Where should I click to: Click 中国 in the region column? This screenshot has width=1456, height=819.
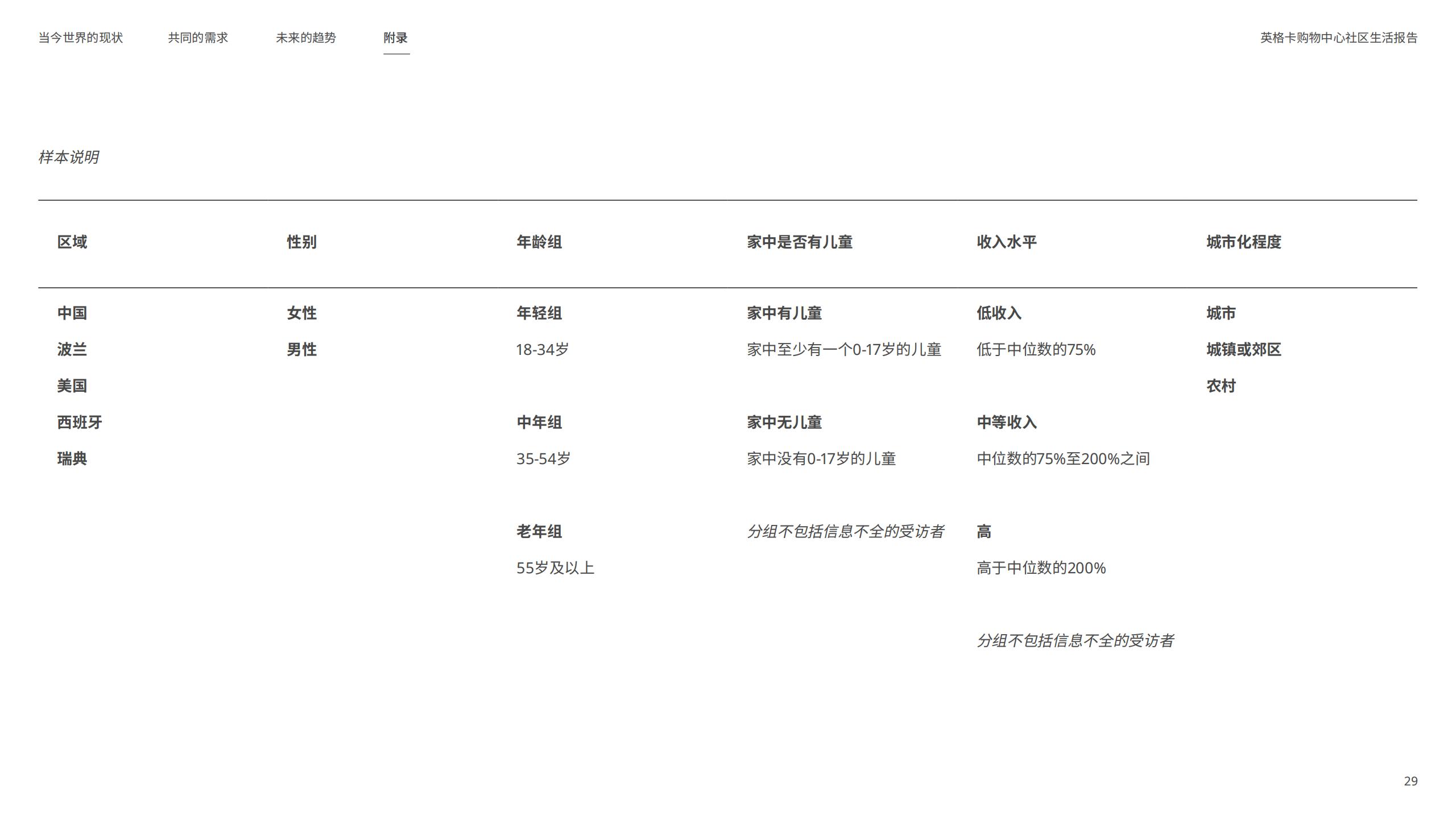[72, 313]
